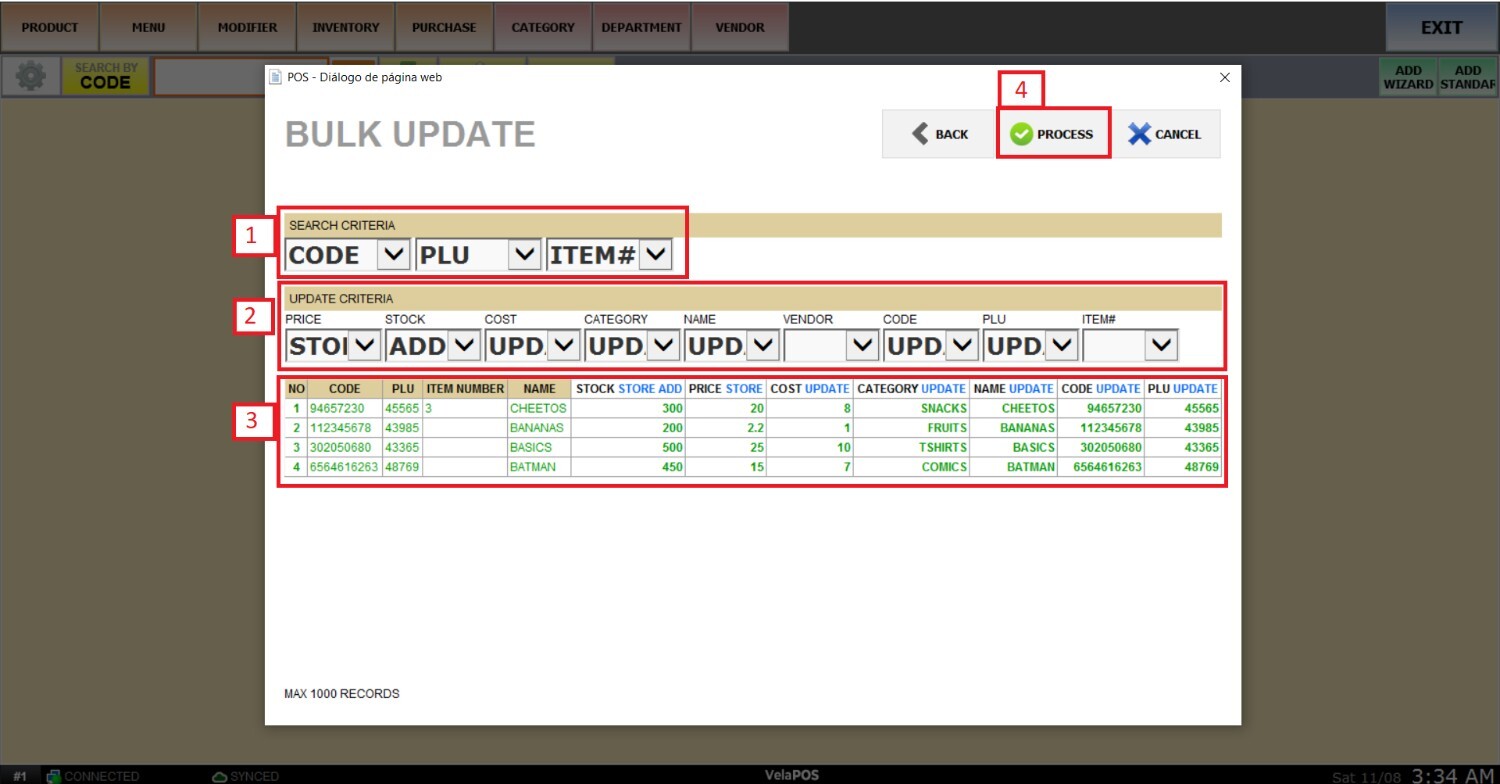This screenshot has width=1500, height=784.
Task: Select the CHEETOS row in the table
Action: (x=538, y=408)
